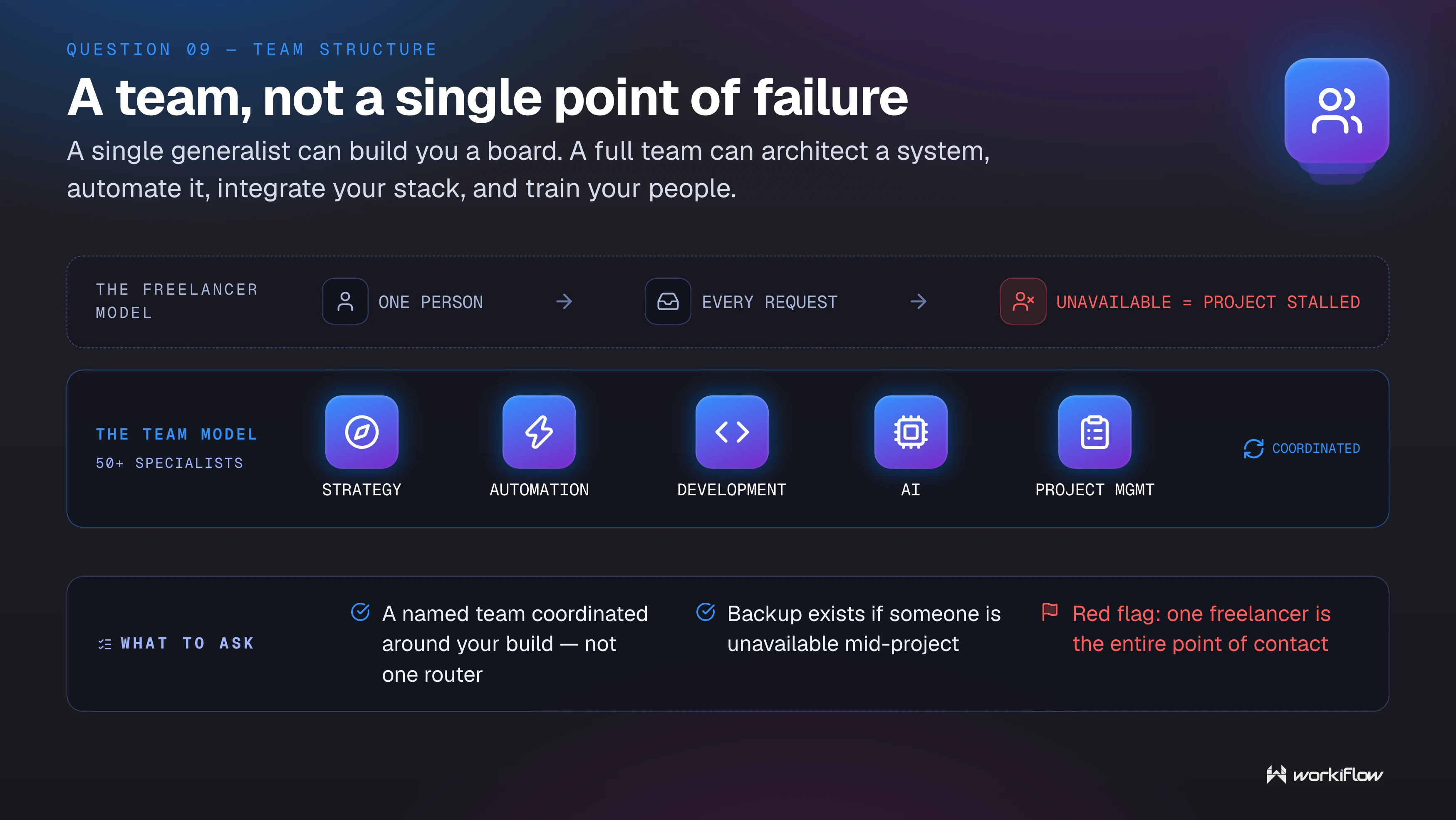Image resolution: width=1456 pixels, height=820 pixels.
Task: Click the Development code brackets icon
Action: tap(732, 432)
